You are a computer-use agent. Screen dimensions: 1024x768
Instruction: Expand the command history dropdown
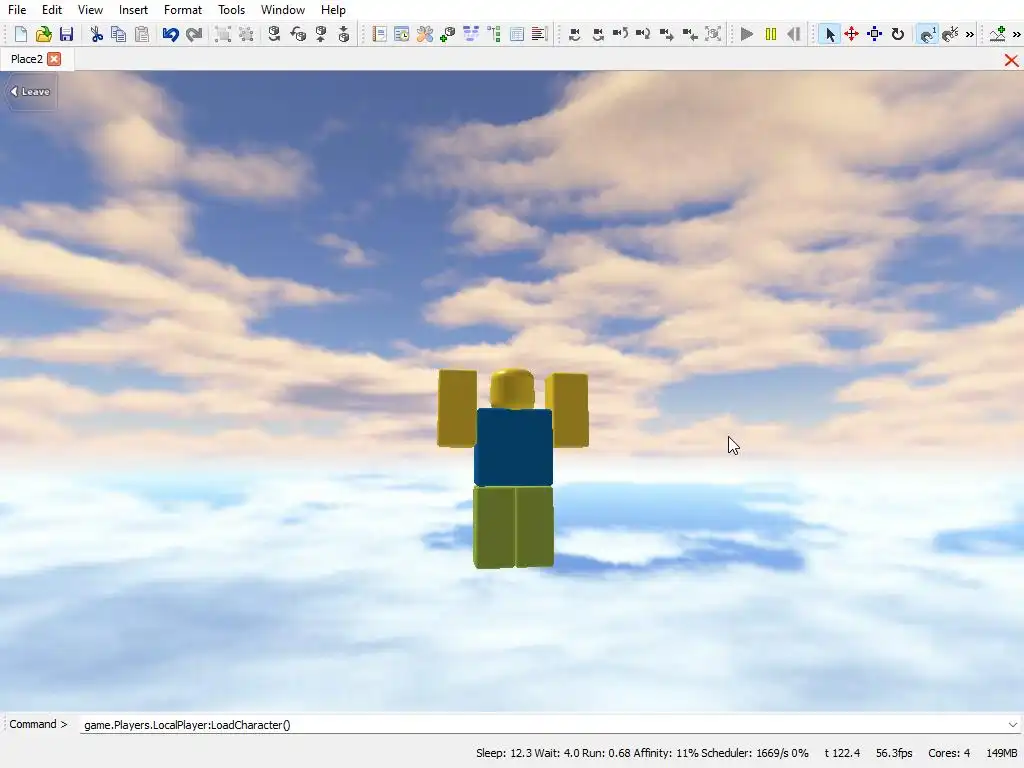[1013, 724]
